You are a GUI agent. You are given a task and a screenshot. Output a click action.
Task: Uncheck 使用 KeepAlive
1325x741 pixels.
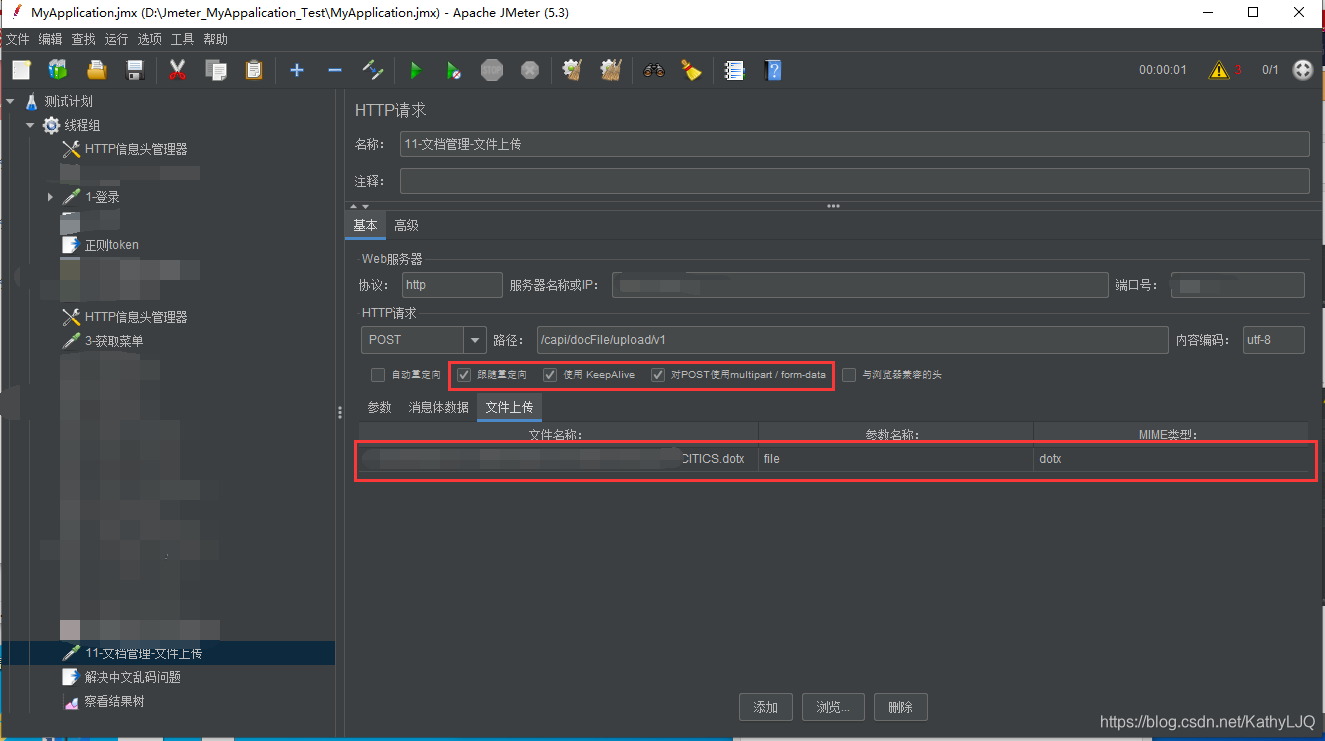click(550, 375)
